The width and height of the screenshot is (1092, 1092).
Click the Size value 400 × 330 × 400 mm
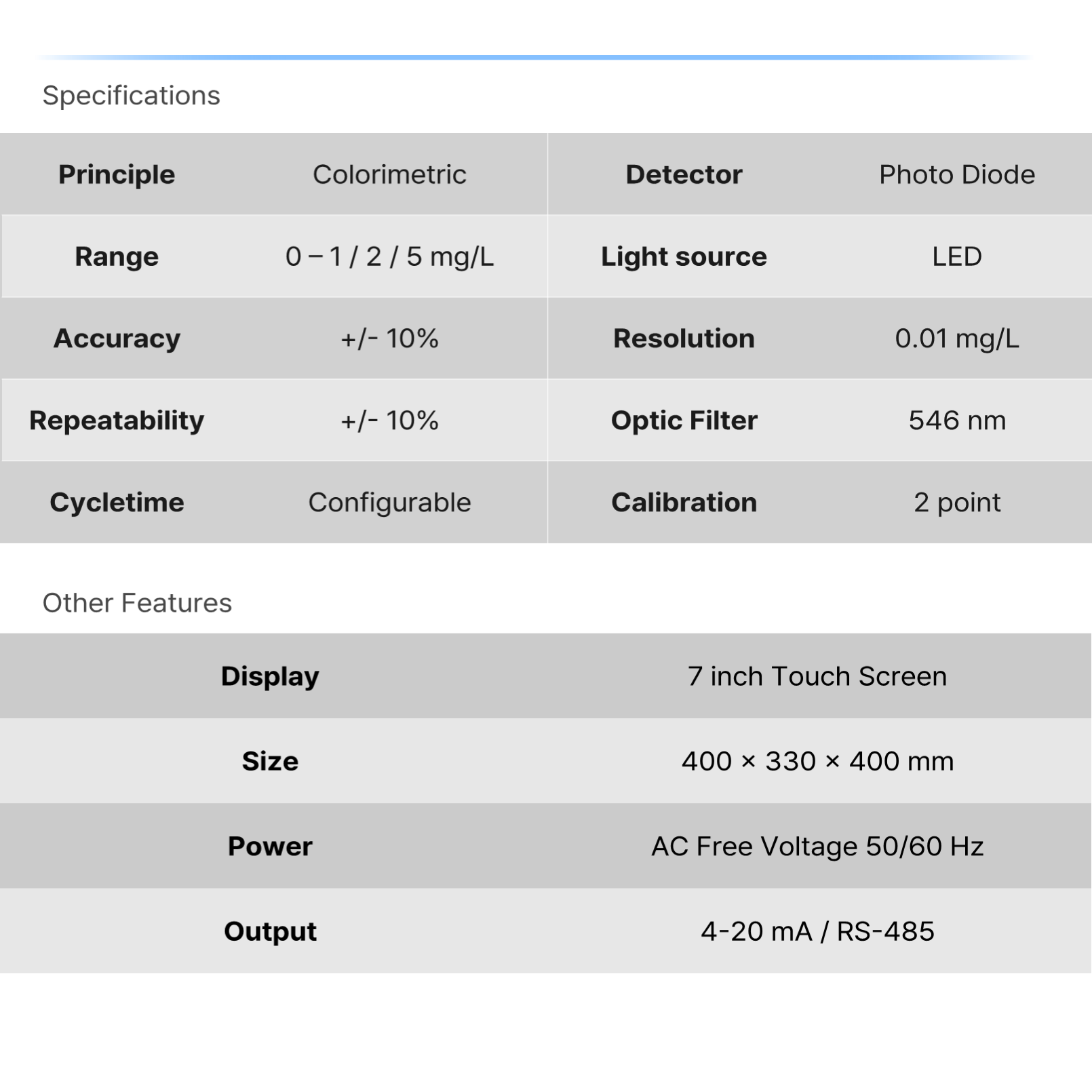click(817, 761)
